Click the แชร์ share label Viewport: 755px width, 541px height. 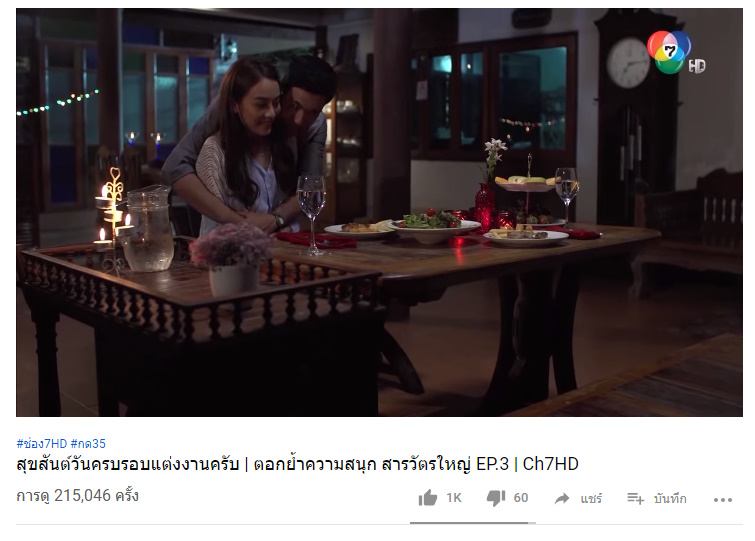click(x=591, y=498)
